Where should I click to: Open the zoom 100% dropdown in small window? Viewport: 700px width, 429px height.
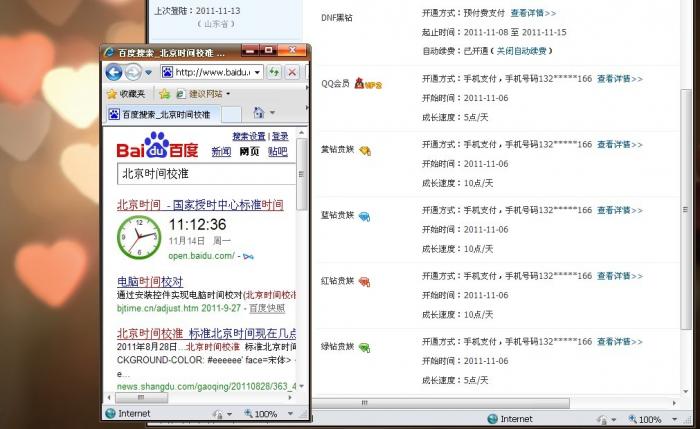pyautogui.click(x=291, y=414)
